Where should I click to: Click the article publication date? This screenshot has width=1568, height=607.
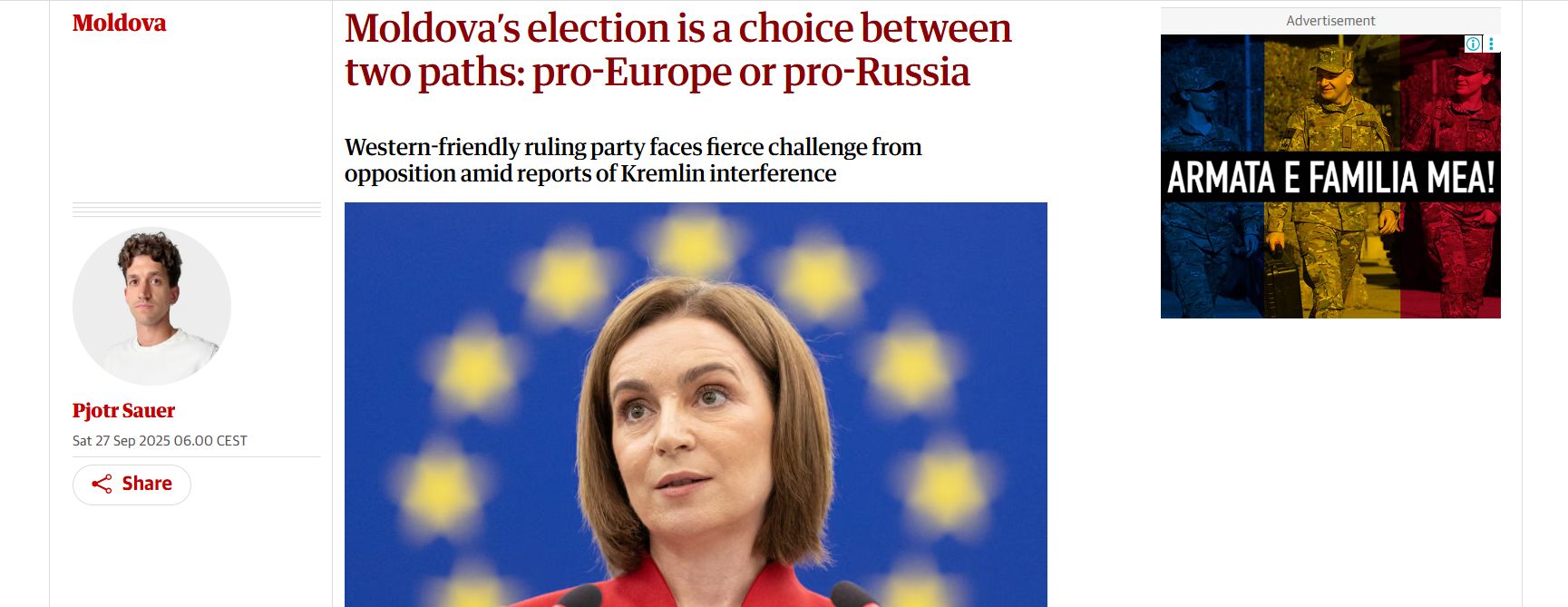[160, 441]
